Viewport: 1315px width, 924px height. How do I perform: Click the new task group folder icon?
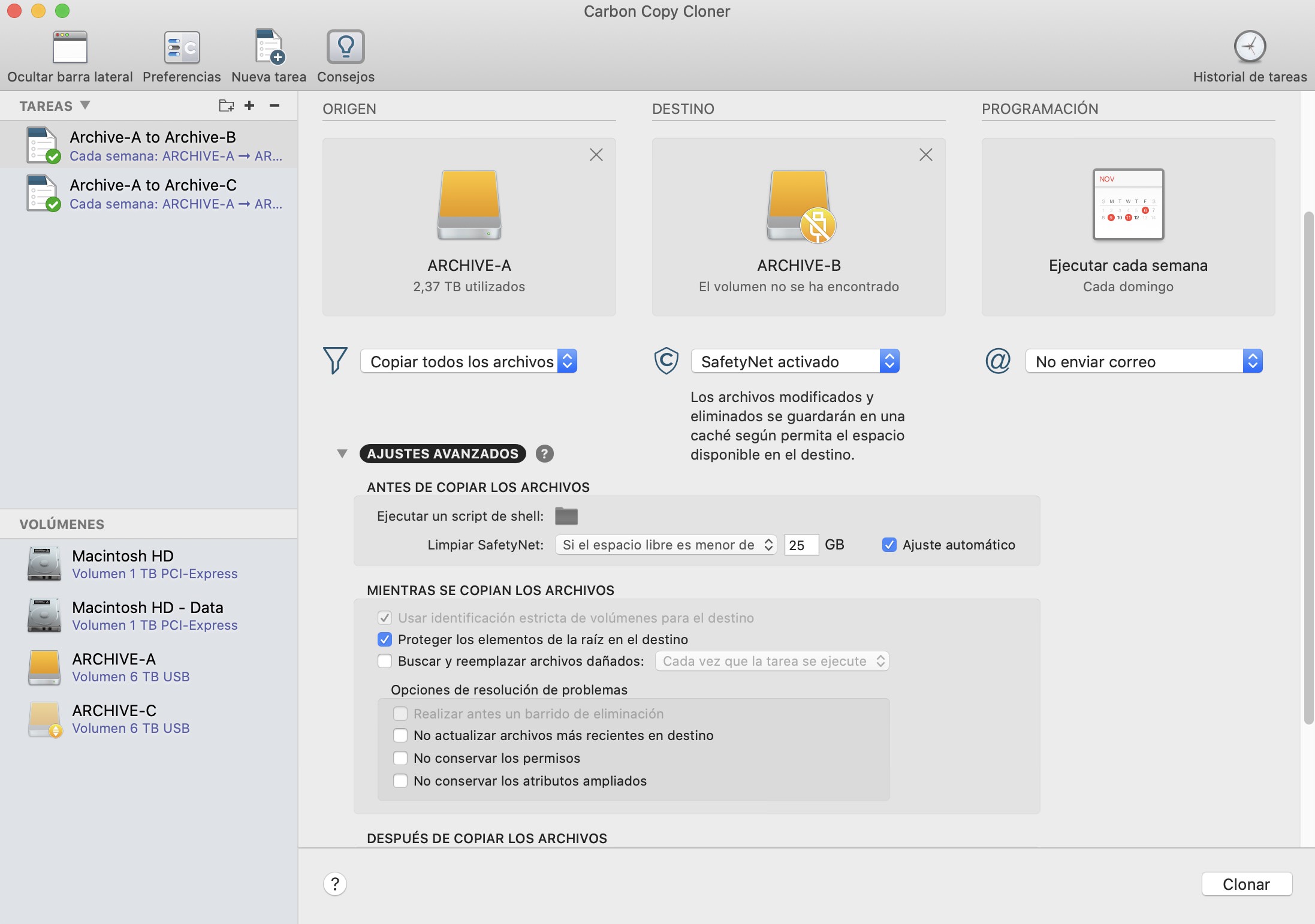pyautogui.click(x=226, y=106)
